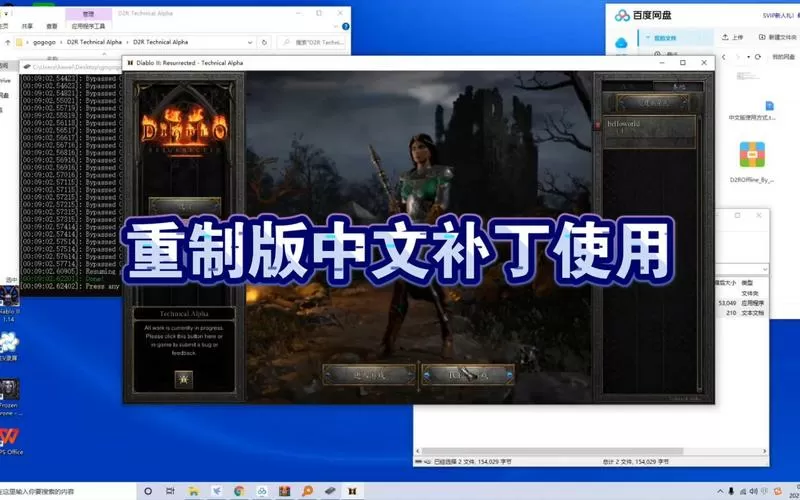Collapse the 我的文件 tree item in Baidu Netdisk
This screenshot has height=500, width=800.
tap(647, 38)
